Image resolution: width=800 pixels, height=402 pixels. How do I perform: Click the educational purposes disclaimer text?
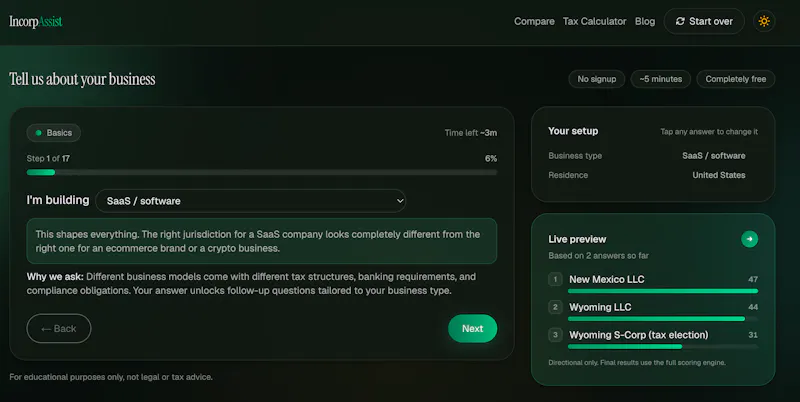pos(111,377)
